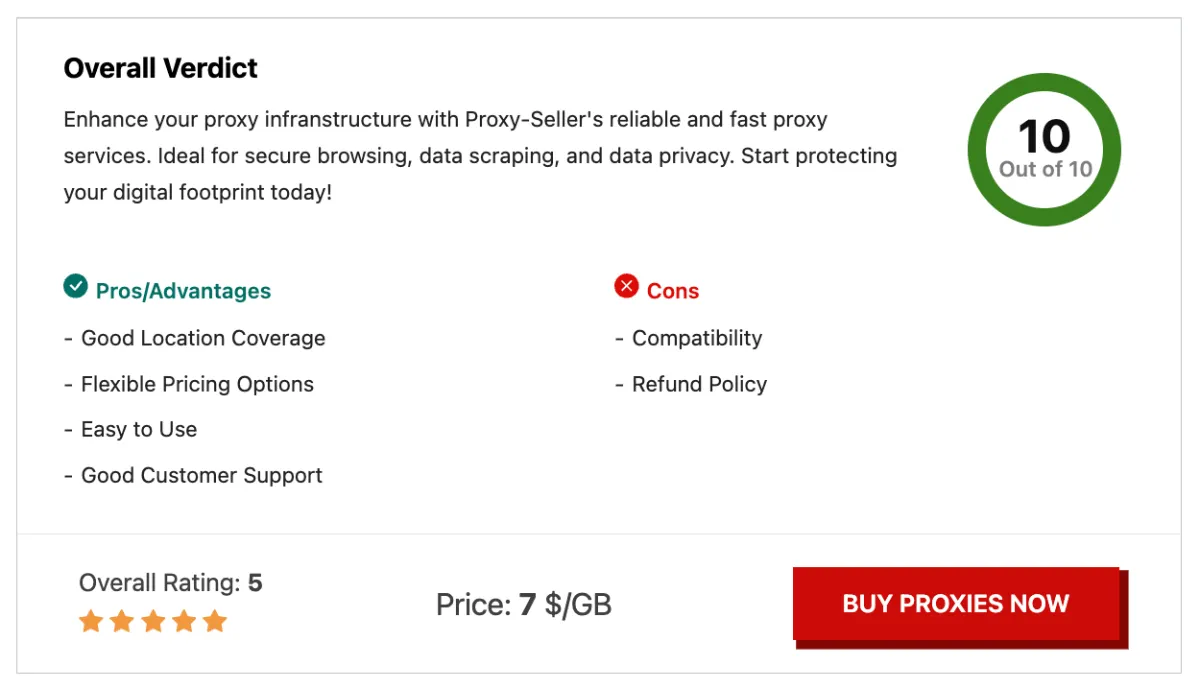The height and width of the screenshot is (689, 1200).
Task: Click the second orange rating star
Action: click(x=122, y=622)
